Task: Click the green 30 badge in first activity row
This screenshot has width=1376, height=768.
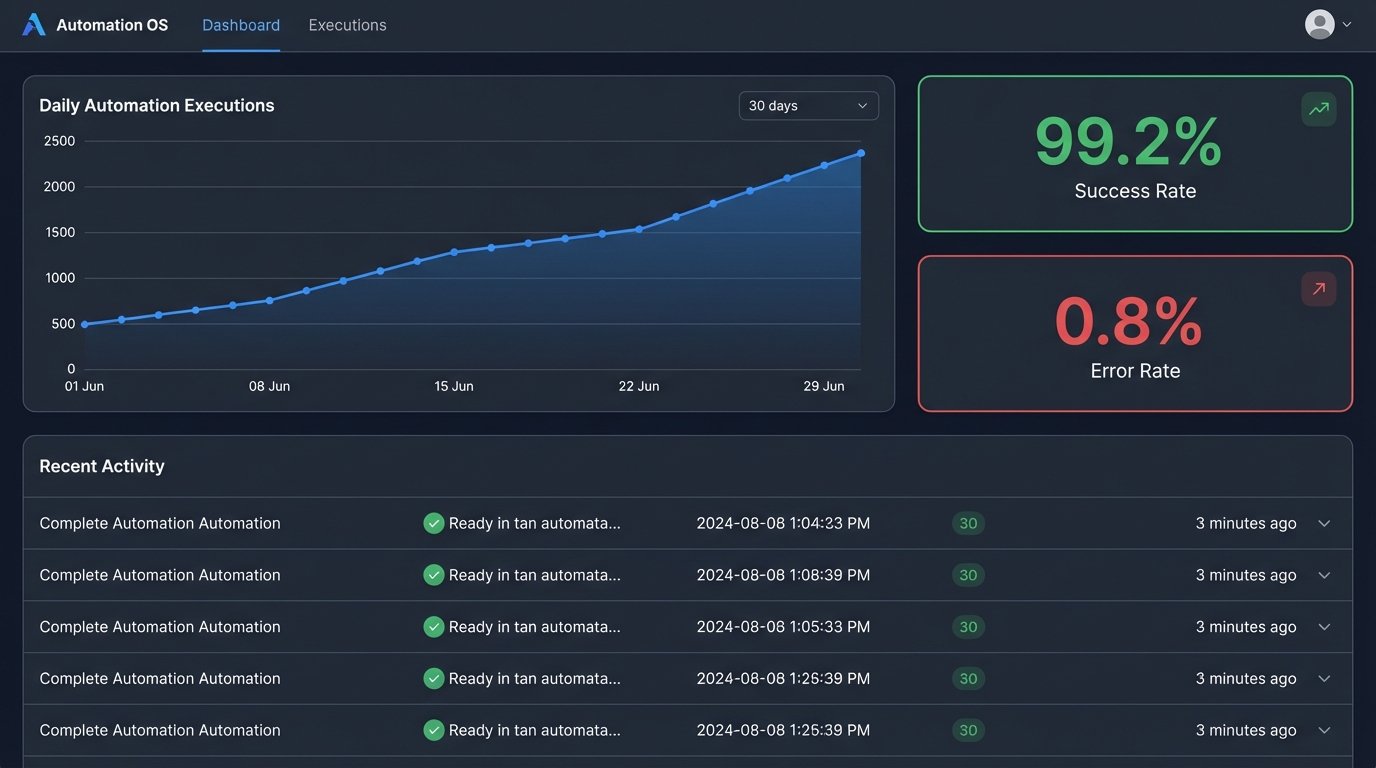Action: coord(968,523)
